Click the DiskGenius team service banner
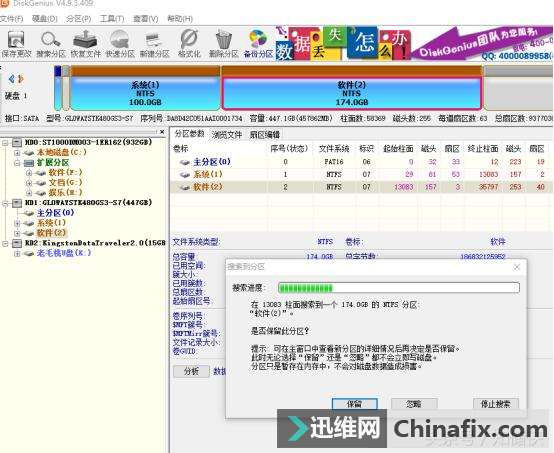This screenshot has height=453, width=554. [x=482, y=43]
